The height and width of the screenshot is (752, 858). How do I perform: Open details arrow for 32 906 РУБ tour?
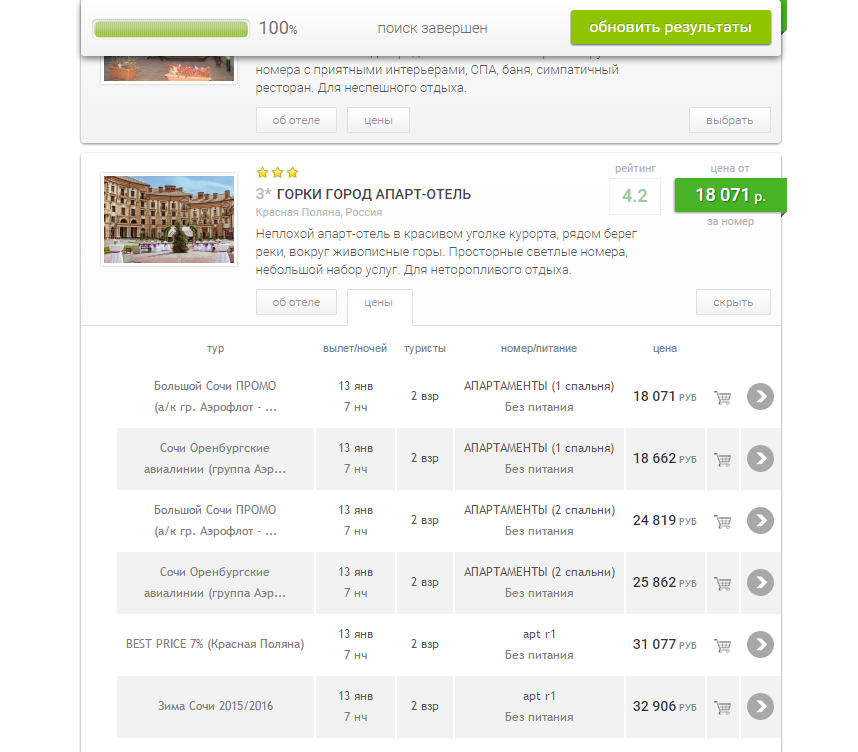(x=760, y=706)
